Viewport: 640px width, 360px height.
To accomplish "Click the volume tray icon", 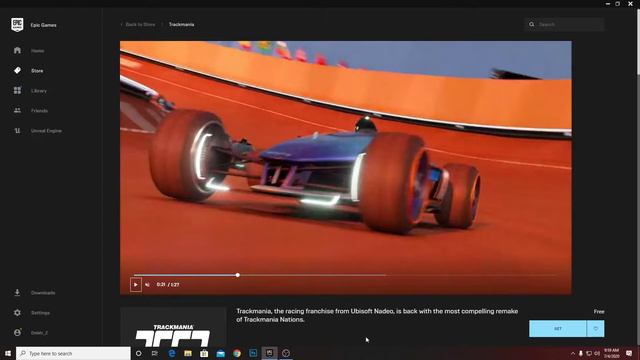I will [597, 353].
